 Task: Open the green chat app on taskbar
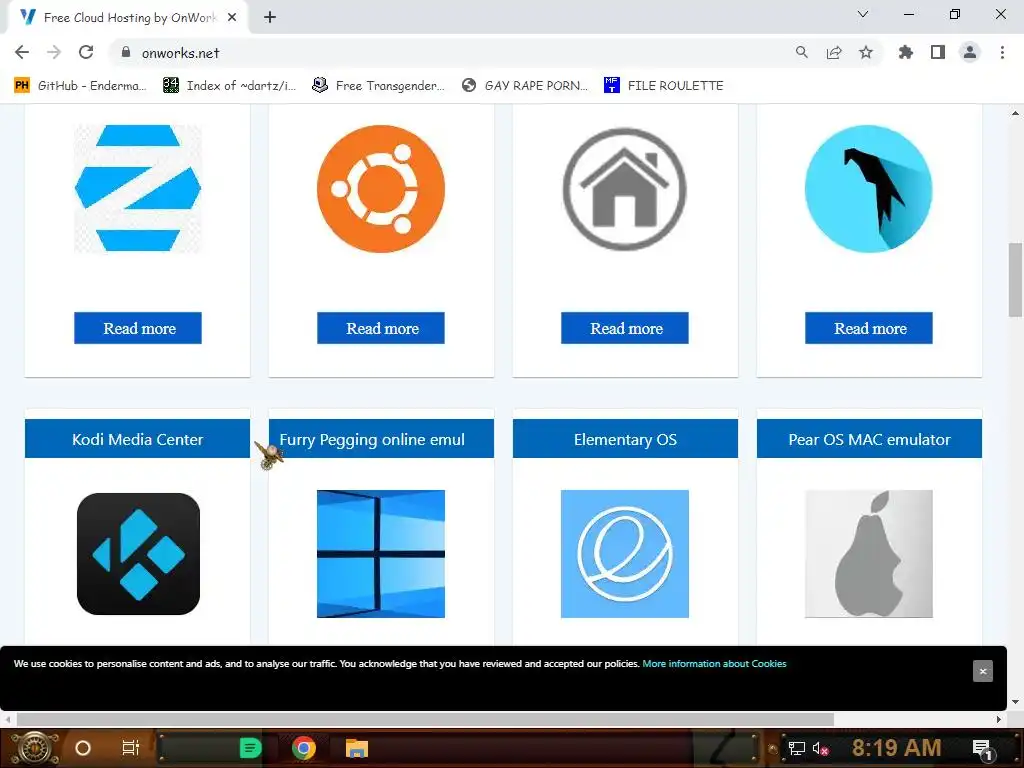click(251, 748)
